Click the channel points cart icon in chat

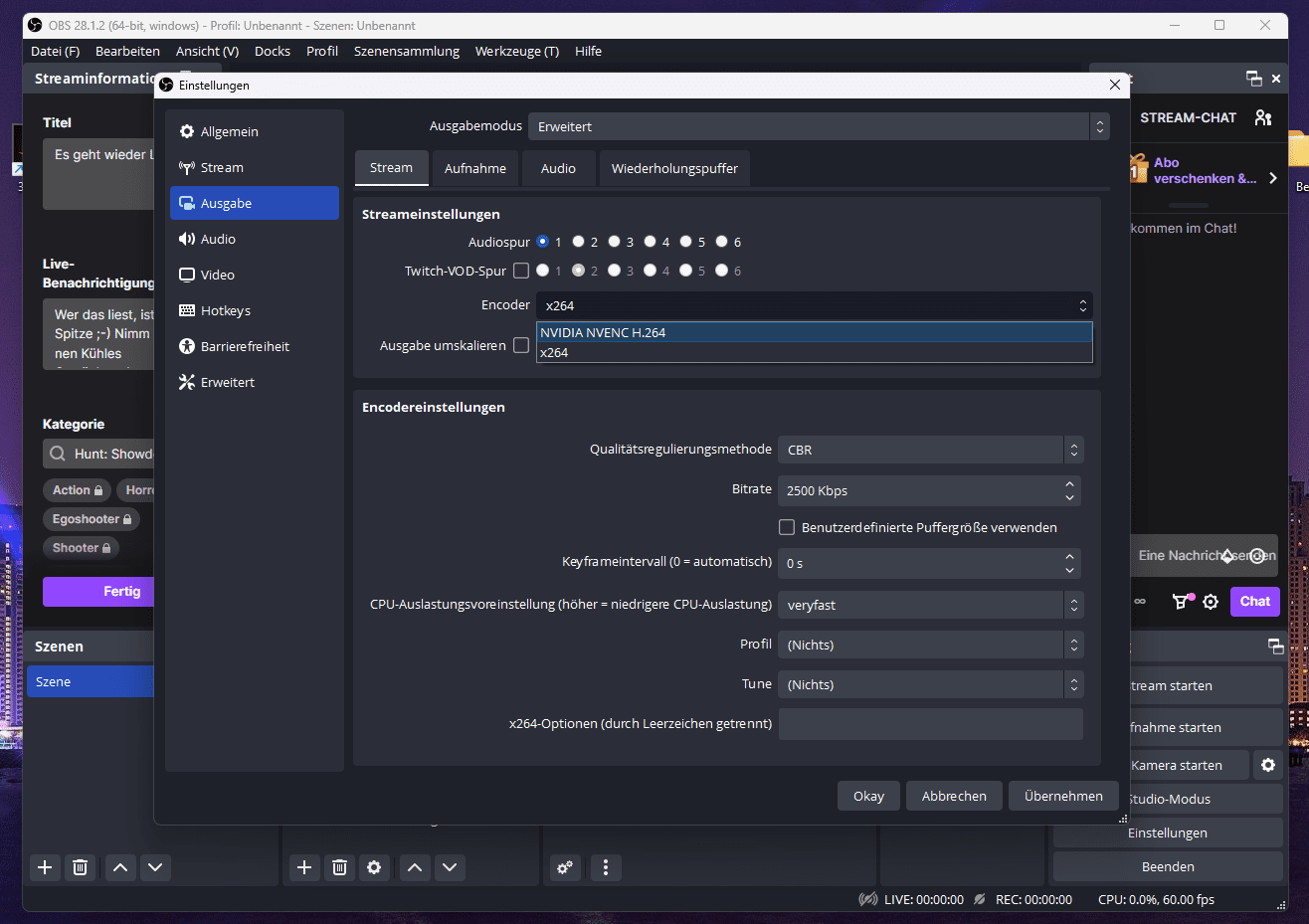pos(1182,601)
